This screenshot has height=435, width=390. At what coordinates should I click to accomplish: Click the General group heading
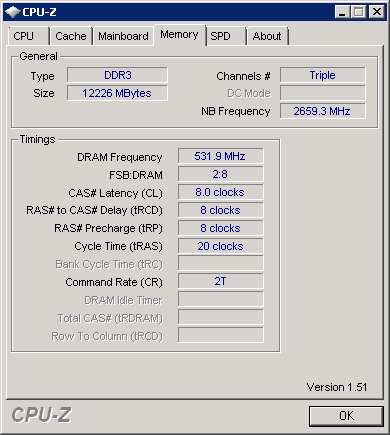(x=38, y=56)
